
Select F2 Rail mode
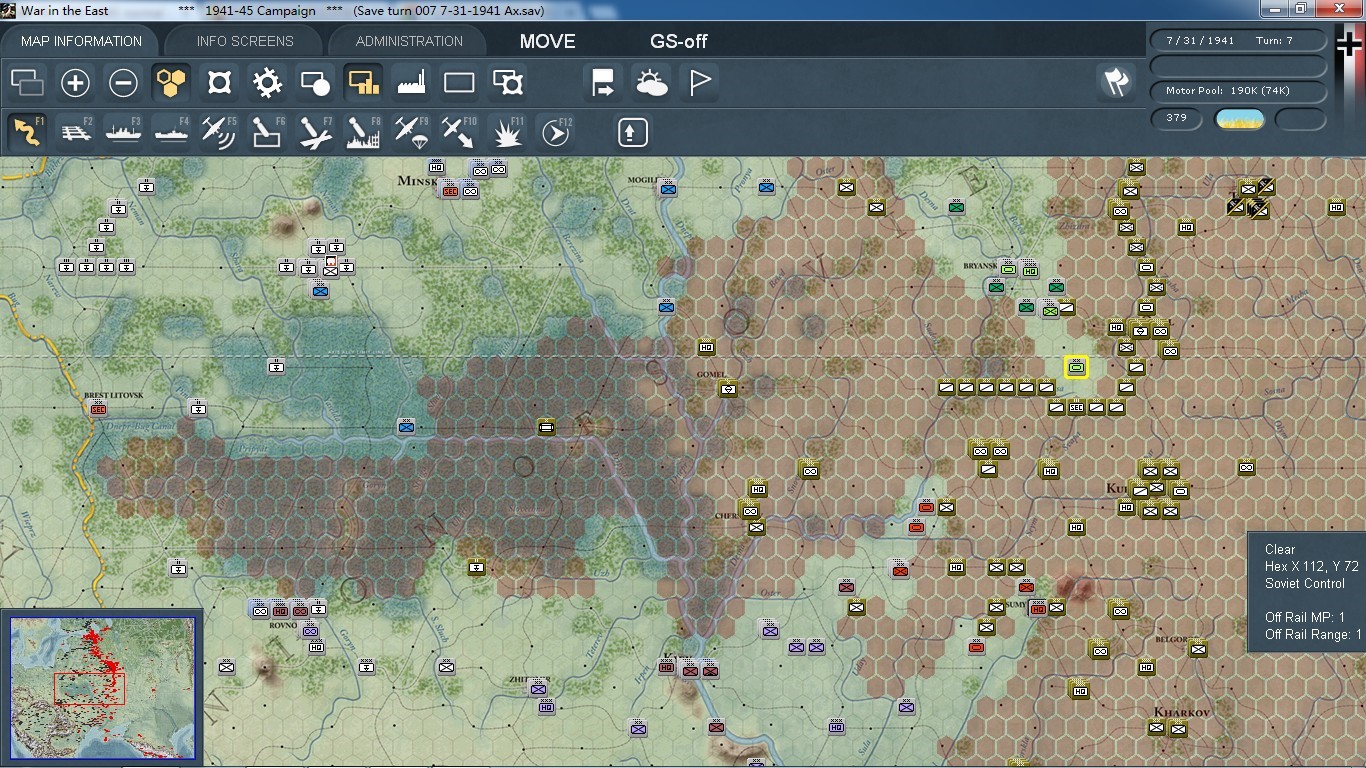point(75,132)
